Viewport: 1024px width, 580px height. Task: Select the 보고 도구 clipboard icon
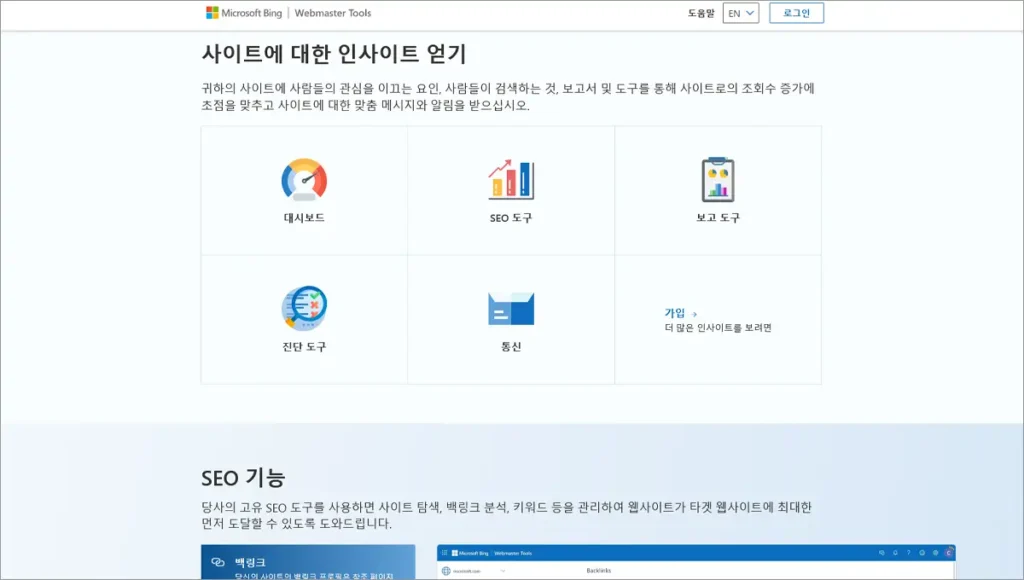718,180
